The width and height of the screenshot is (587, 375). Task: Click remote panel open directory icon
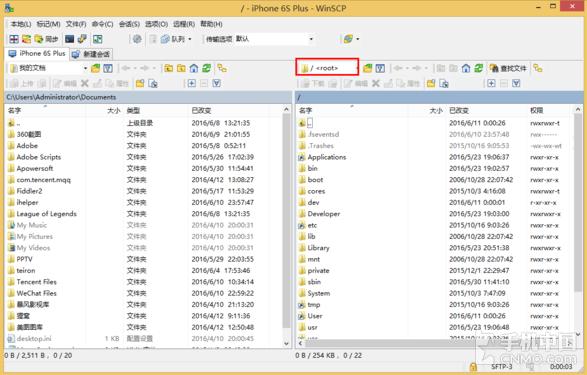[x=368, y=68]
